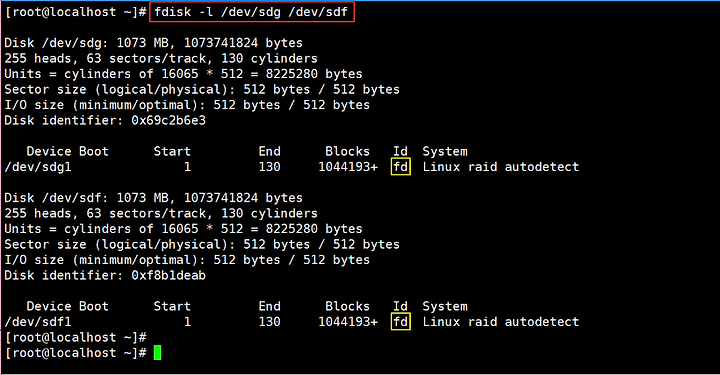
Task: Click disk identifier text 0xf8b1deab
Action: coord(169,275)
